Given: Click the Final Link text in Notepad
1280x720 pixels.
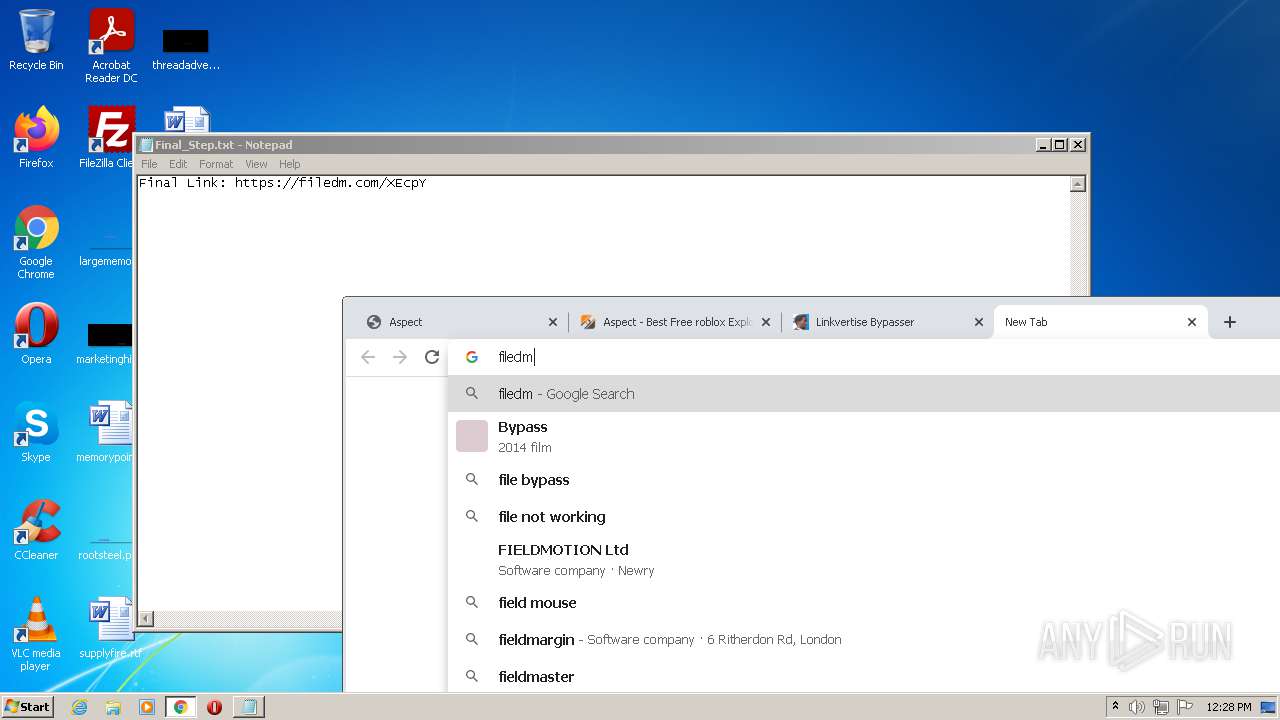Looking at the screenshot, I should [x=283, y=183].
